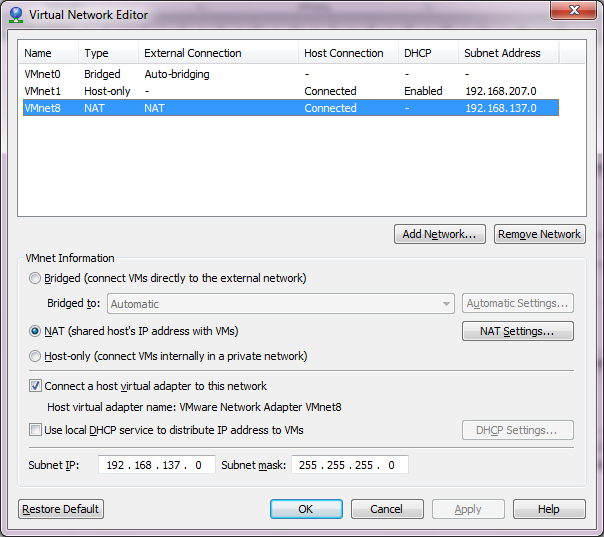Click the 192.168.207.0 subnet address cell
The height and width of the screenshot is (537, 604).
[x=501, y=91]
